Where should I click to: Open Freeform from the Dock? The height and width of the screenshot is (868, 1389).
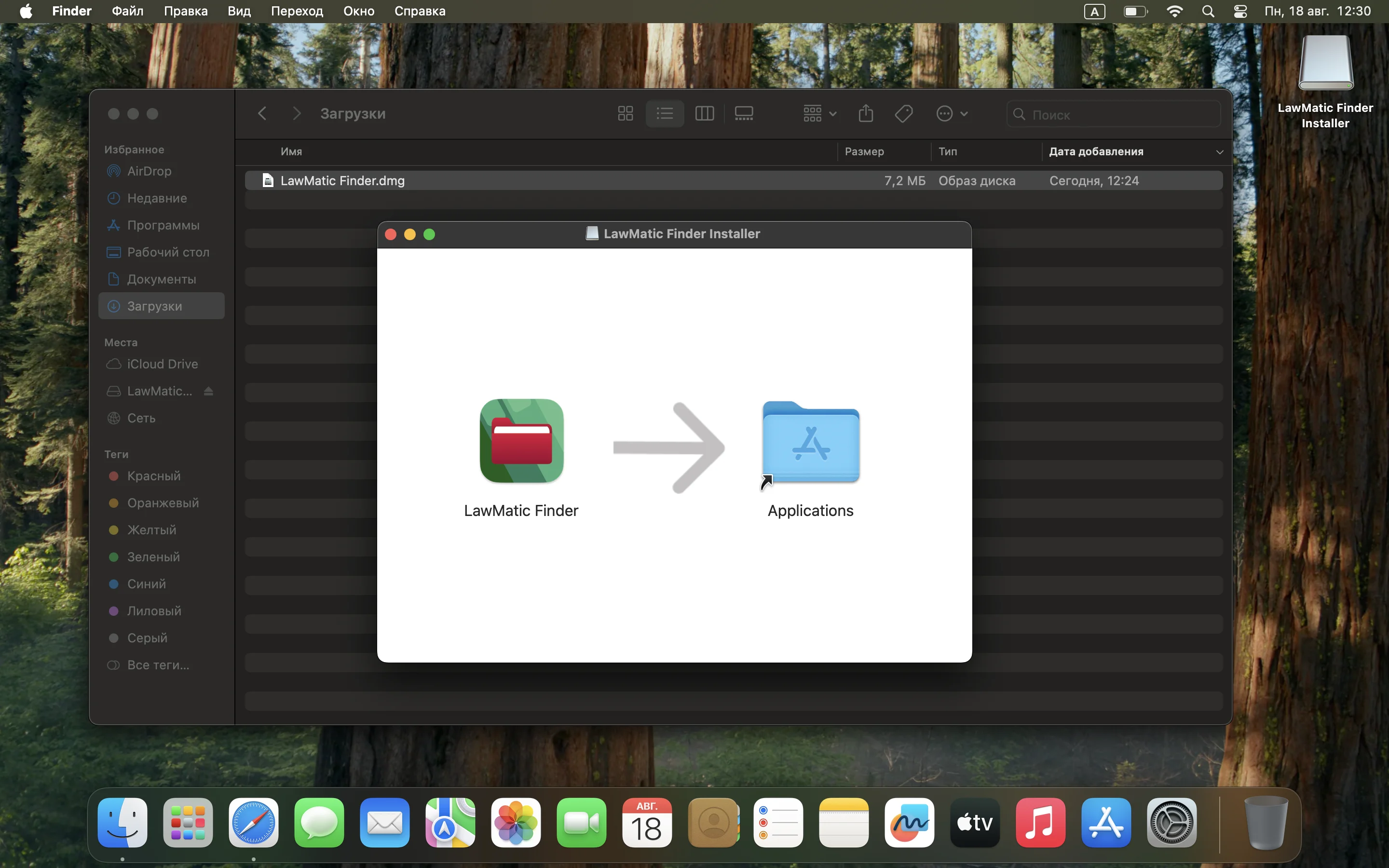909,823
